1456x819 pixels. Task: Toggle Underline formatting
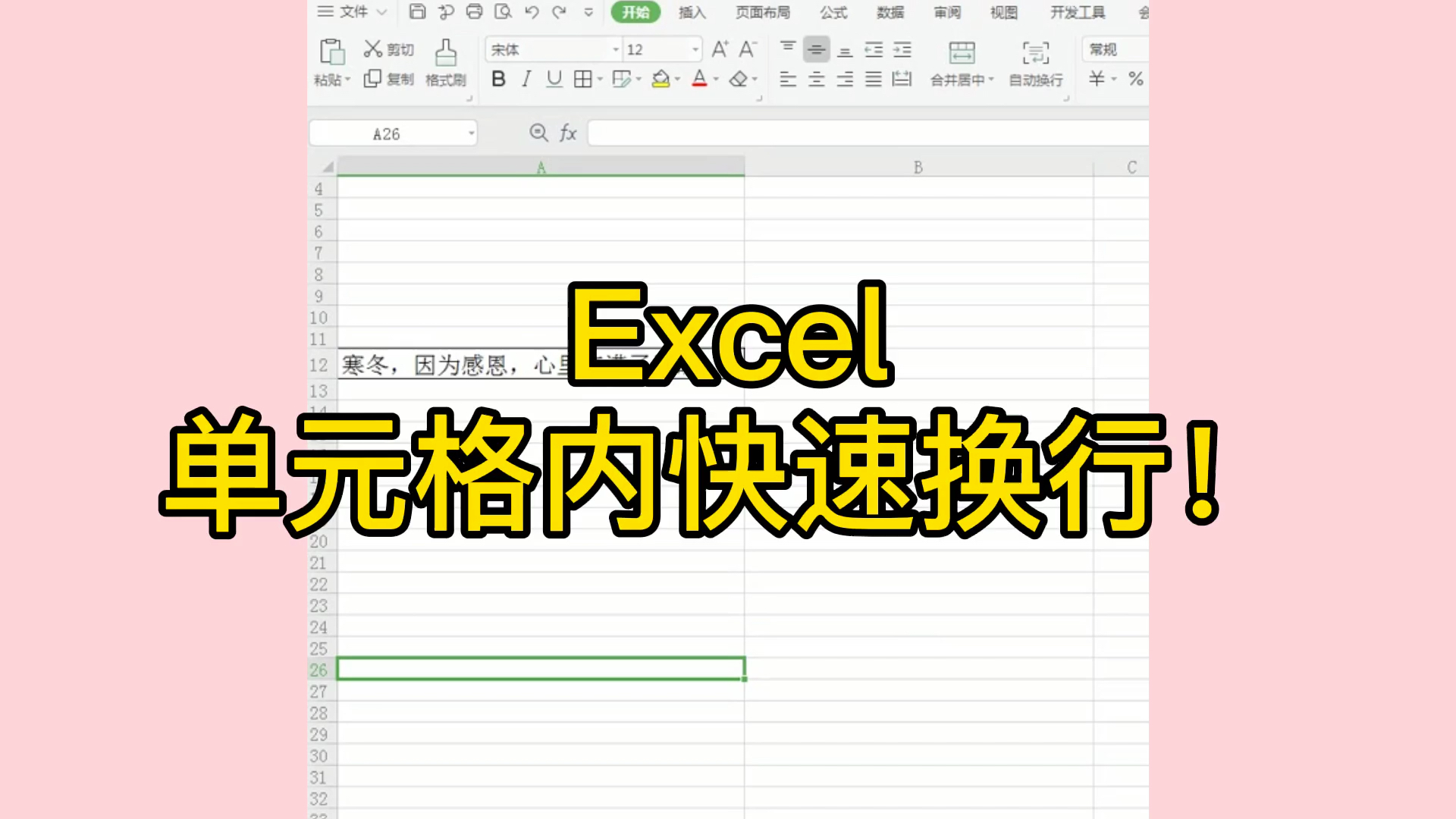[554, 79]
